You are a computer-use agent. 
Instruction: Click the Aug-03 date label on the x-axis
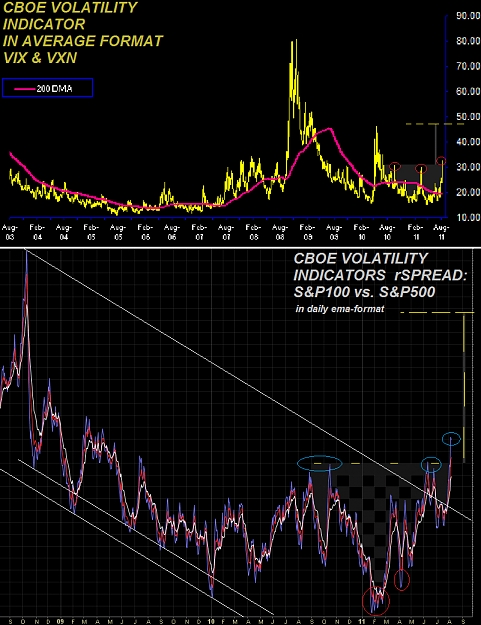click(10, 232)
